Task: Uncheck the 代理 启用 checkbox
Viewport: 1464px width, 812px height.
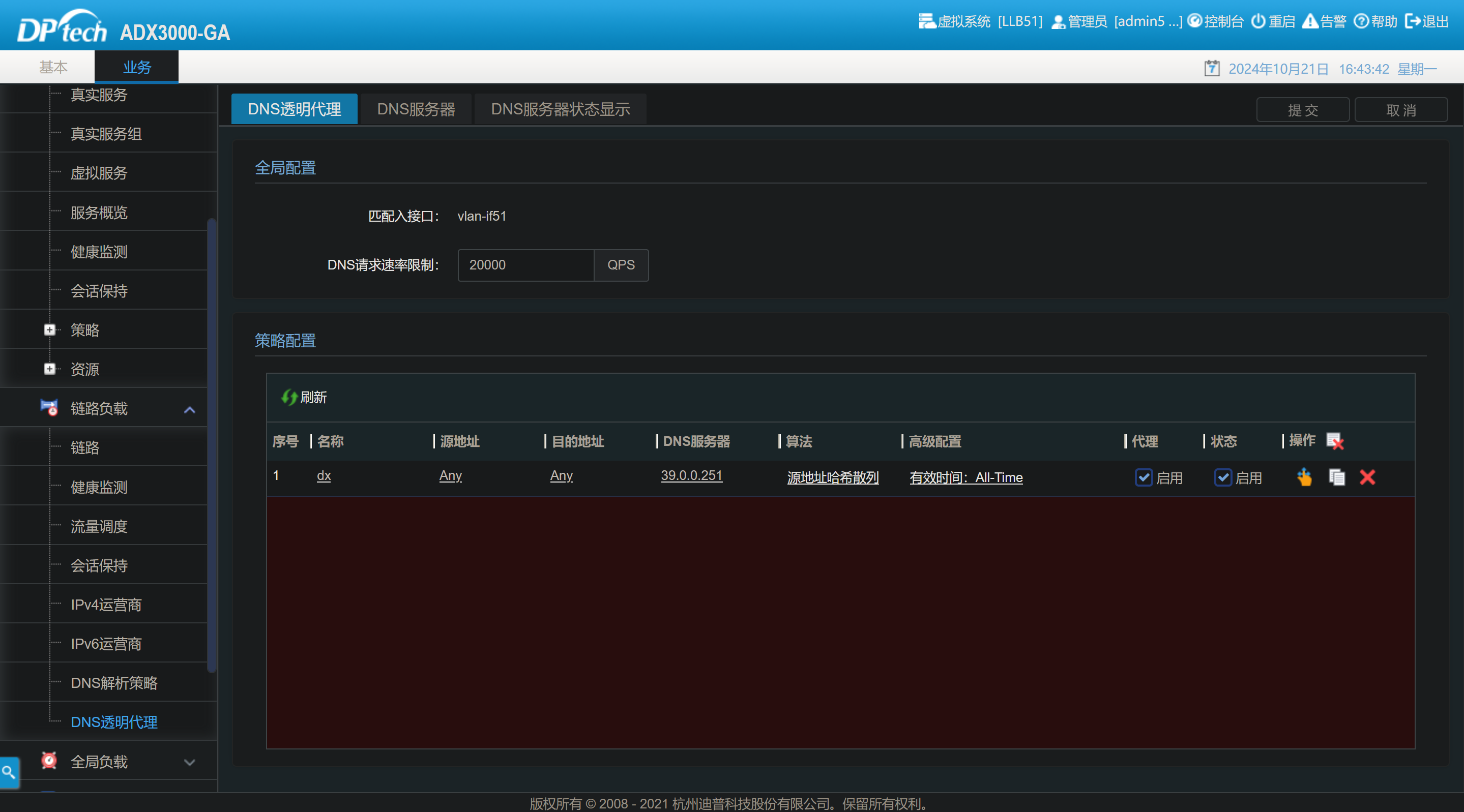Action: coord(1144,477)
